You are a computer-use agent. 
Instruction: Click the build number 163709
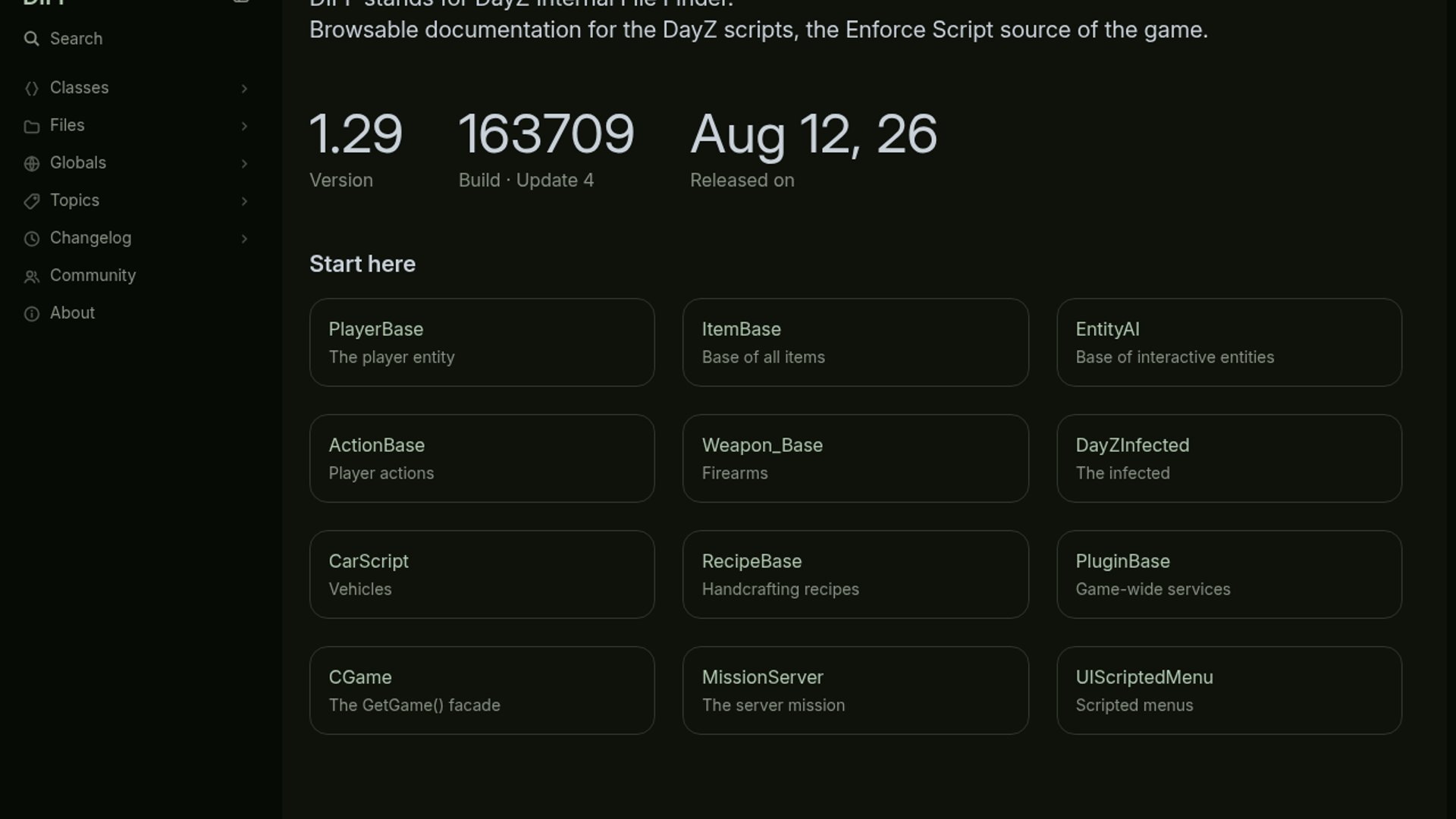[x=546, y=134]
